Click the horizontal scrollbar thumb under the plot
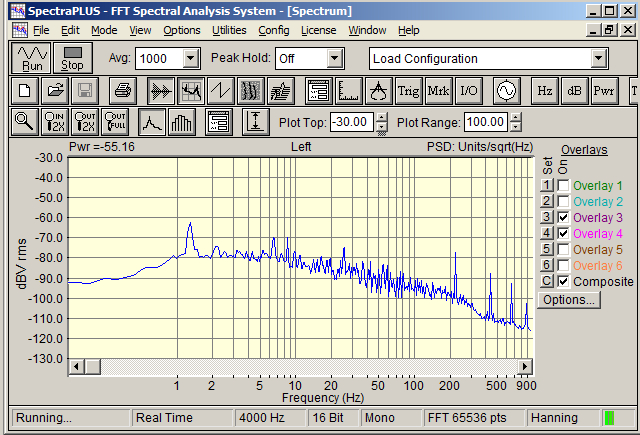 point(93,367)
